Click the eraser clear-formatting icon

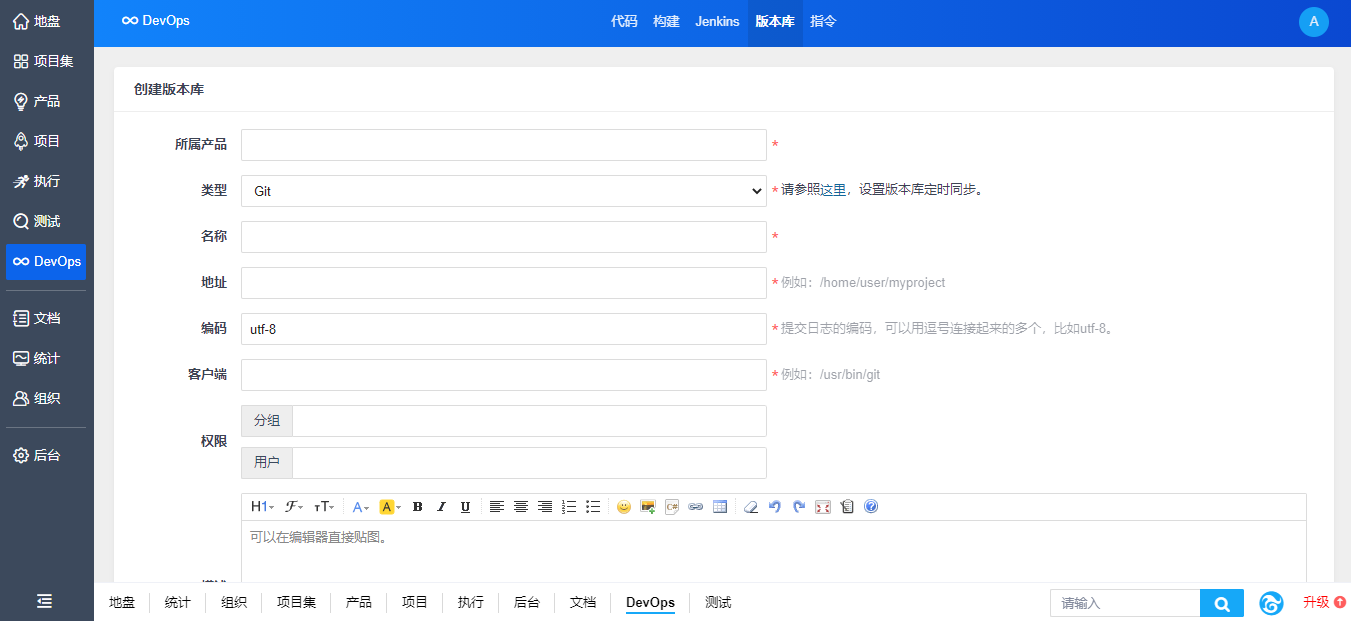point(751,507)
